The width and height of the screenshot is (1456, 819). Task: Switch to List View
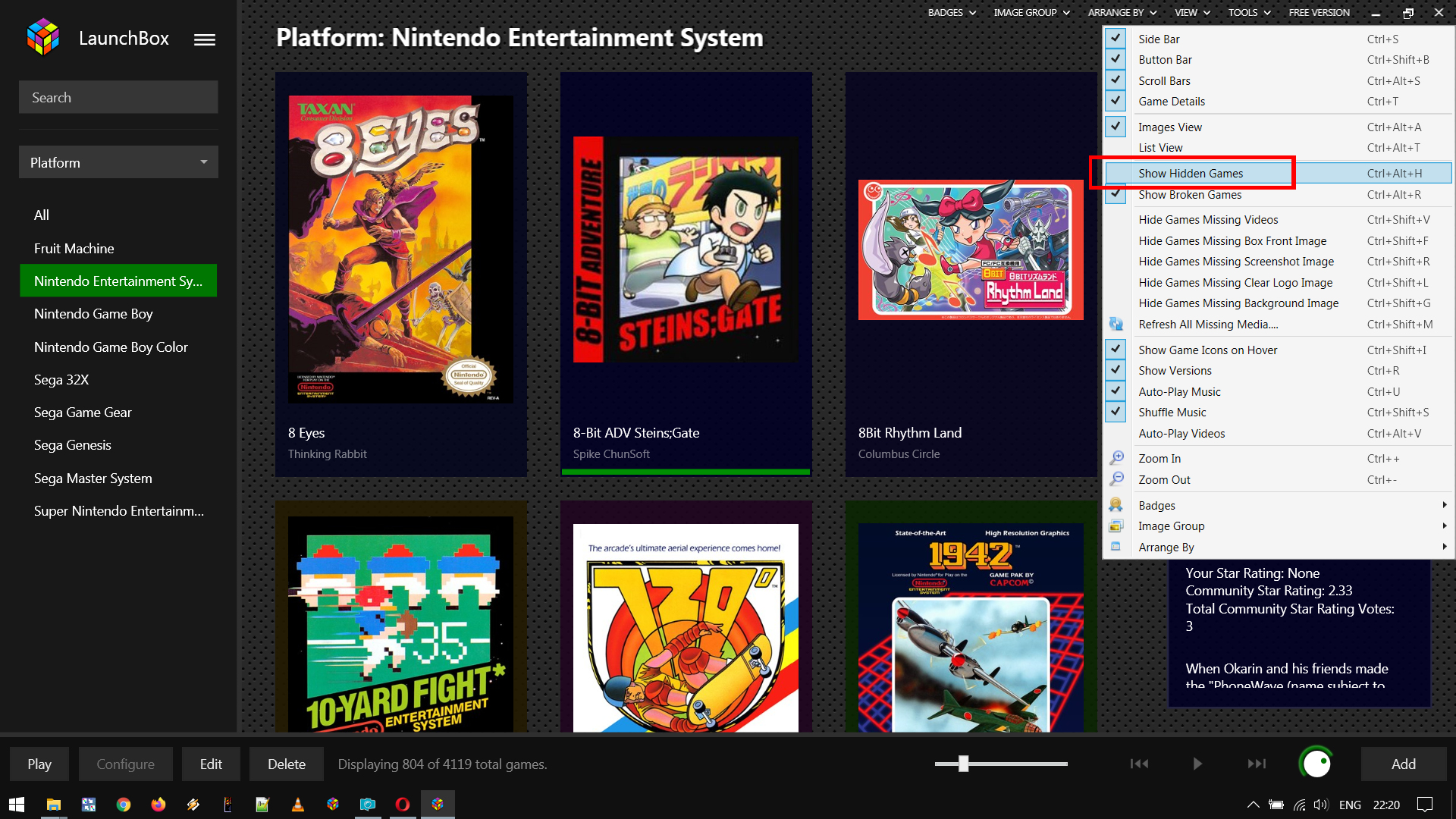coord(1278,148)
